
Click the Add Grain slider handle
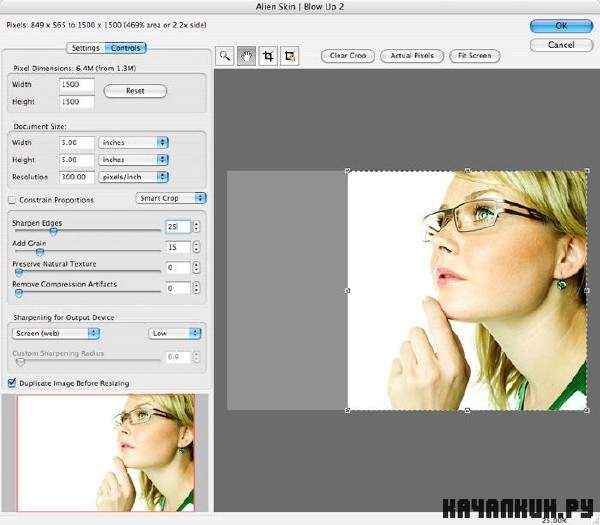pyautogui.click(x=40, y=251)
